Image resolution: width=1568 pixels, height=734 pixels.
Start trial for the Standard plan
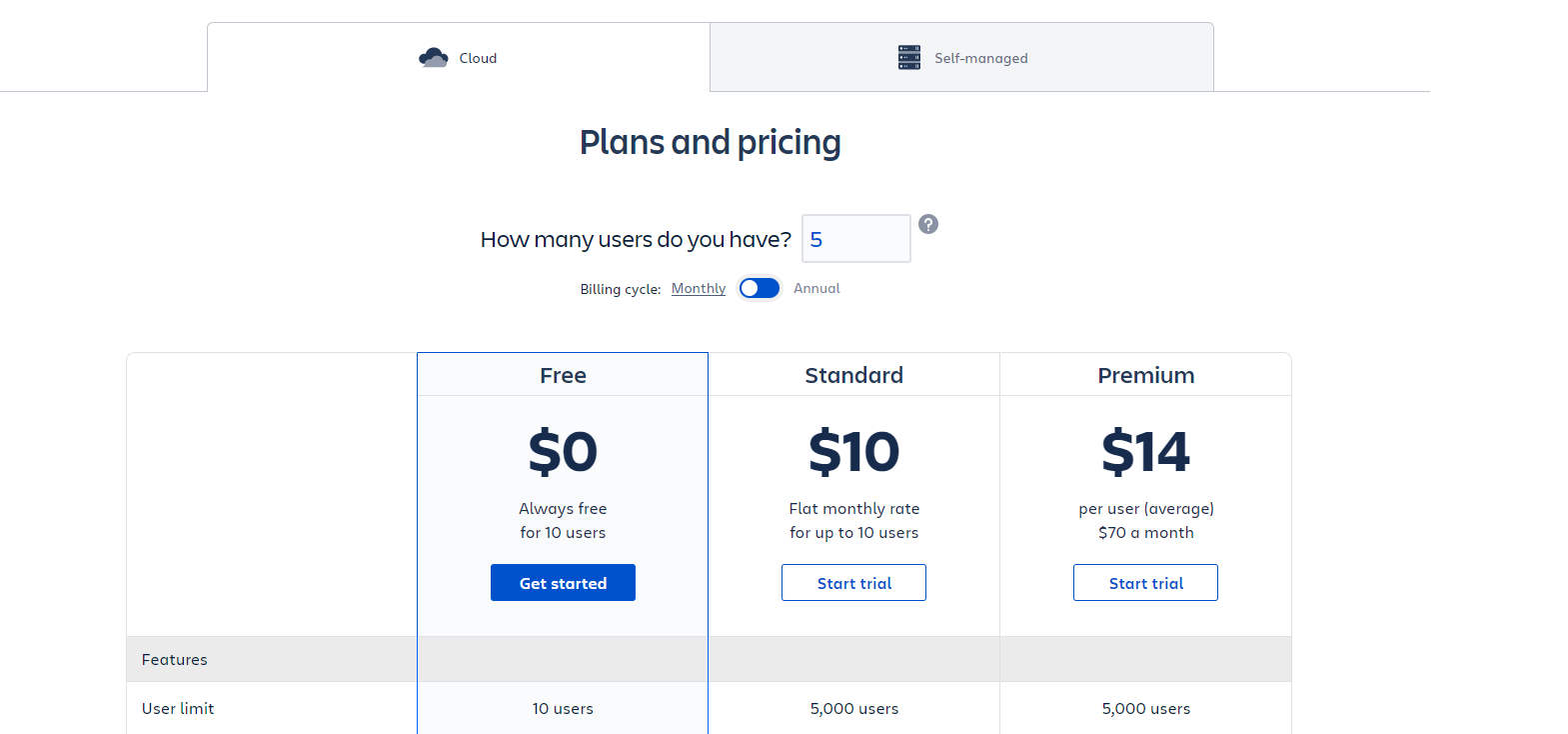click(853, 583)
